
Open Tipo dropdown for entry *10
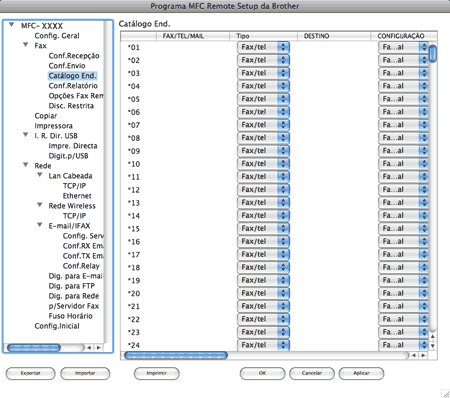pos(263,164)
